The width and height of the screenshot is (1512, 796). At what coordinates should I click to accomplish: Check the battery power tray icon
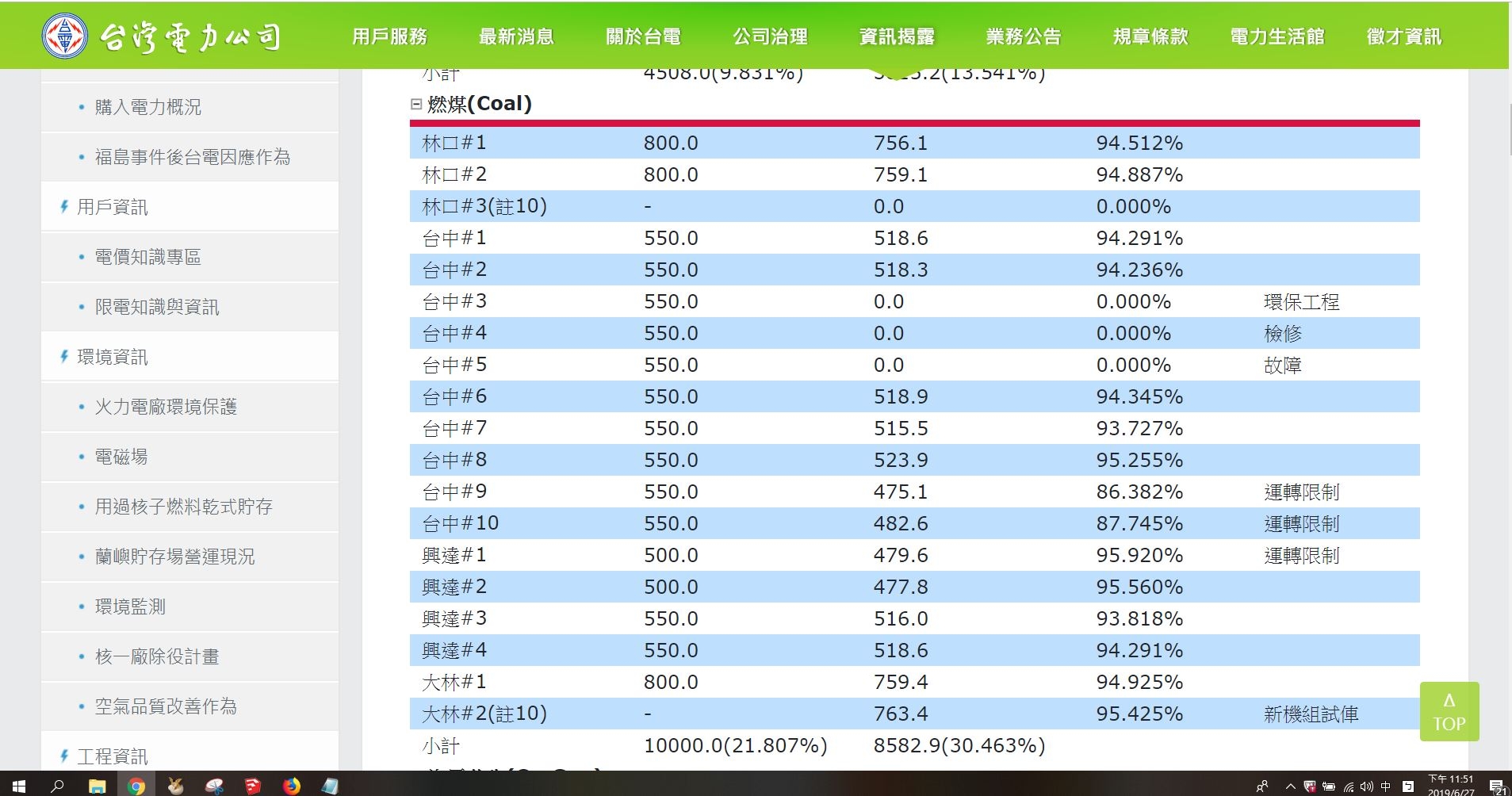click(x=1329, y=786)
